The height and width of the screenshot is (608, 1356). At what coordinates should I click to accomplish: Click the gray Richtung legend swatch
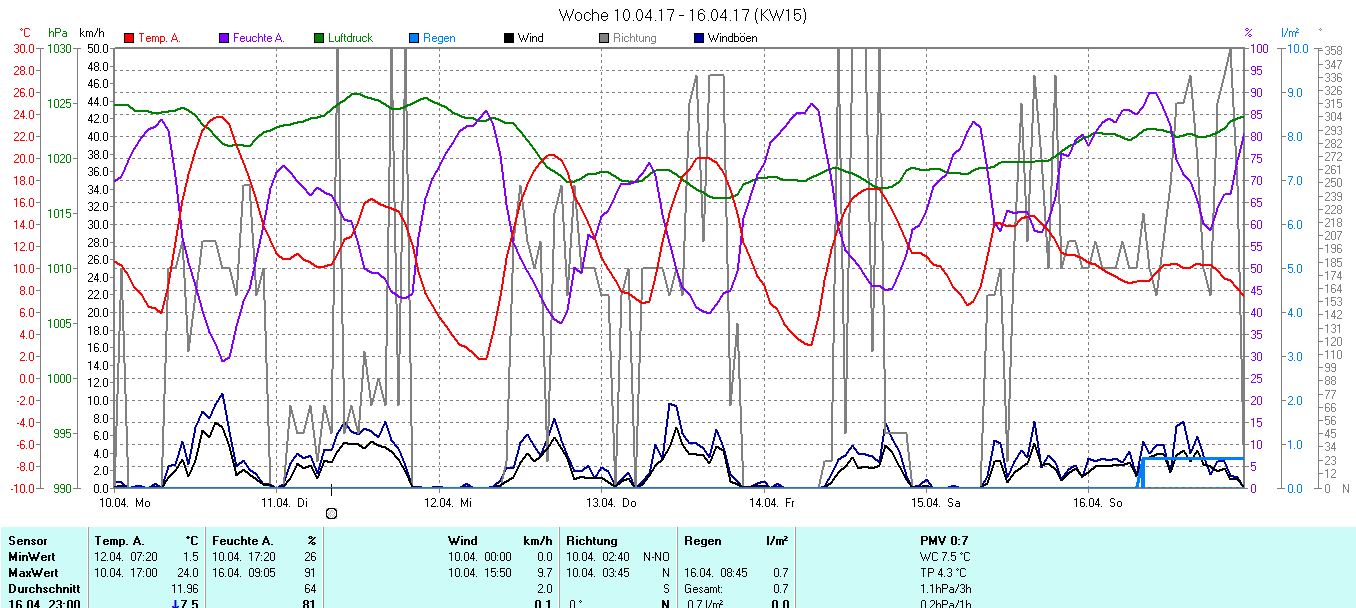point(604,38)
